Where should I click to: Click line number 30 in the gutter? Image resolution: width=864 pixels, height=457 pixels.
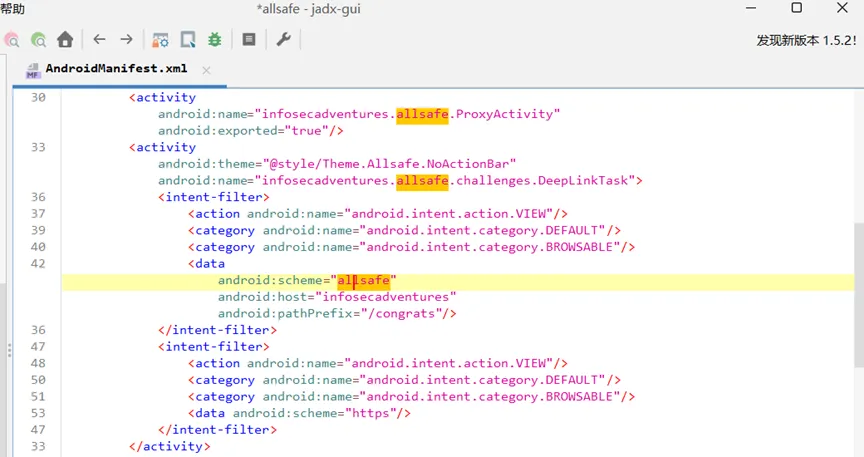click(x=38, y=98)
